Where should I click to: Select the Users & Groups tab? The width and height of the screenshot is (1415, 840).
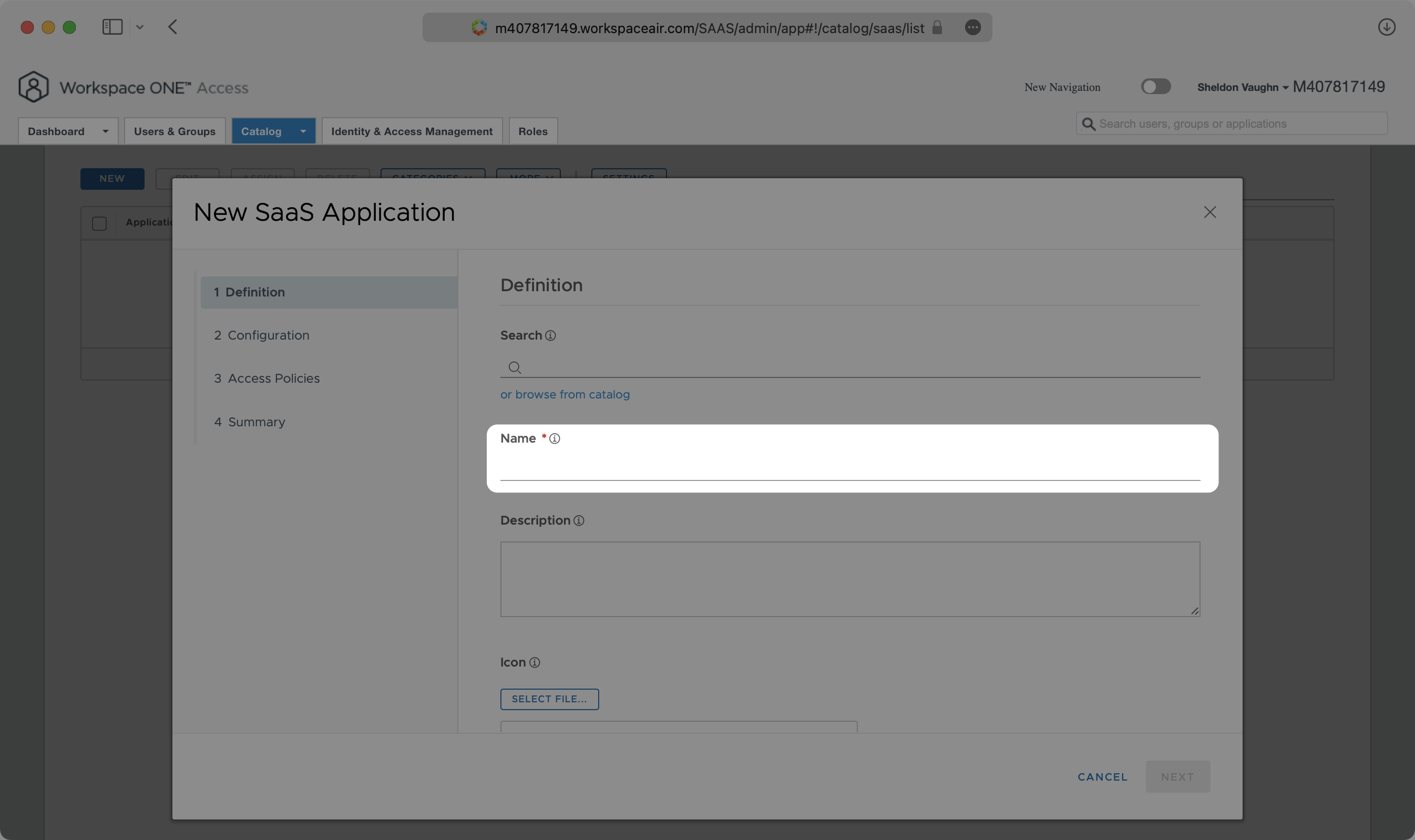click(175, 130)
